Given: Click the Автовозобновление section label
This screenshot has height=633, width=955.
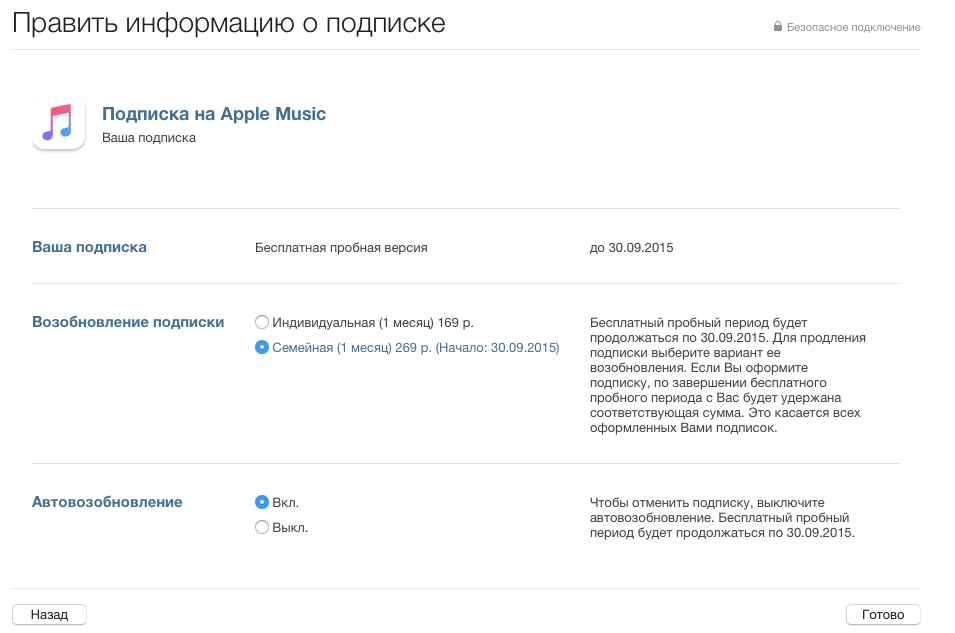Looking at the screenshot, I should tap(107, 502).
